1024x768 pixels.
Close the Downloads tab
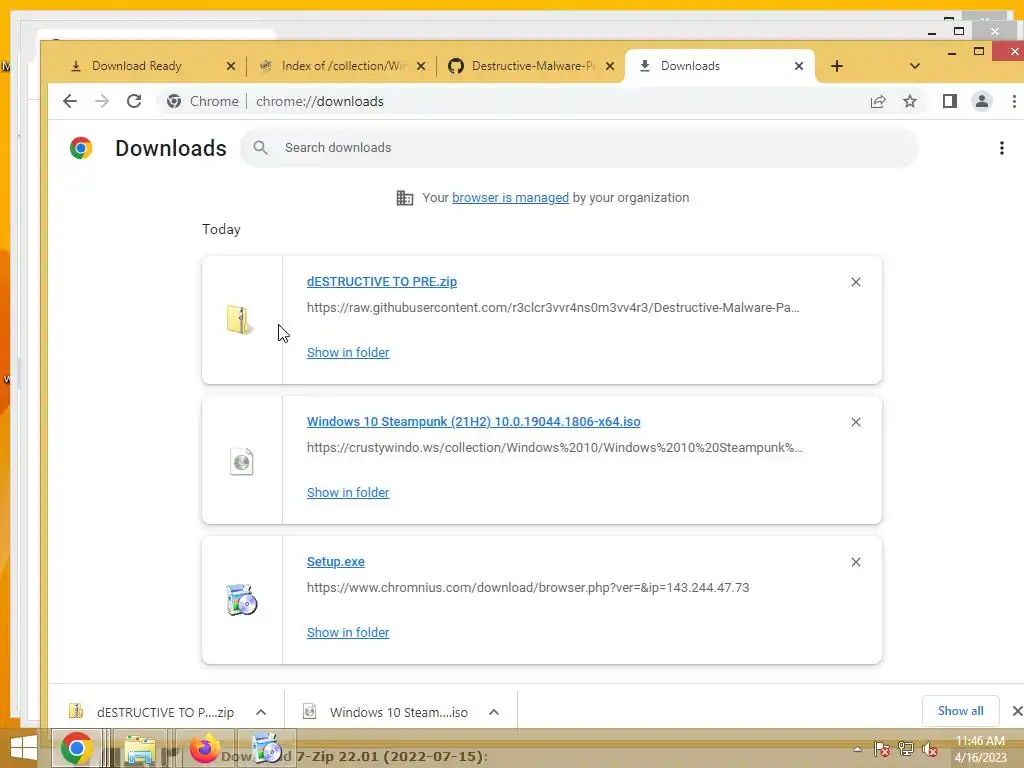(799, 66)
